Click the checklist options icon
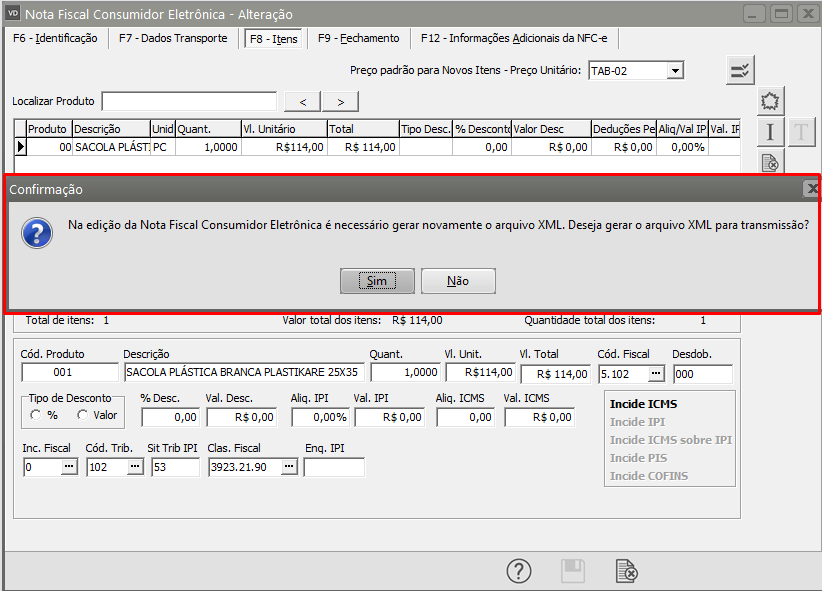This screenshot has width=822, height=591. point(740,70)
